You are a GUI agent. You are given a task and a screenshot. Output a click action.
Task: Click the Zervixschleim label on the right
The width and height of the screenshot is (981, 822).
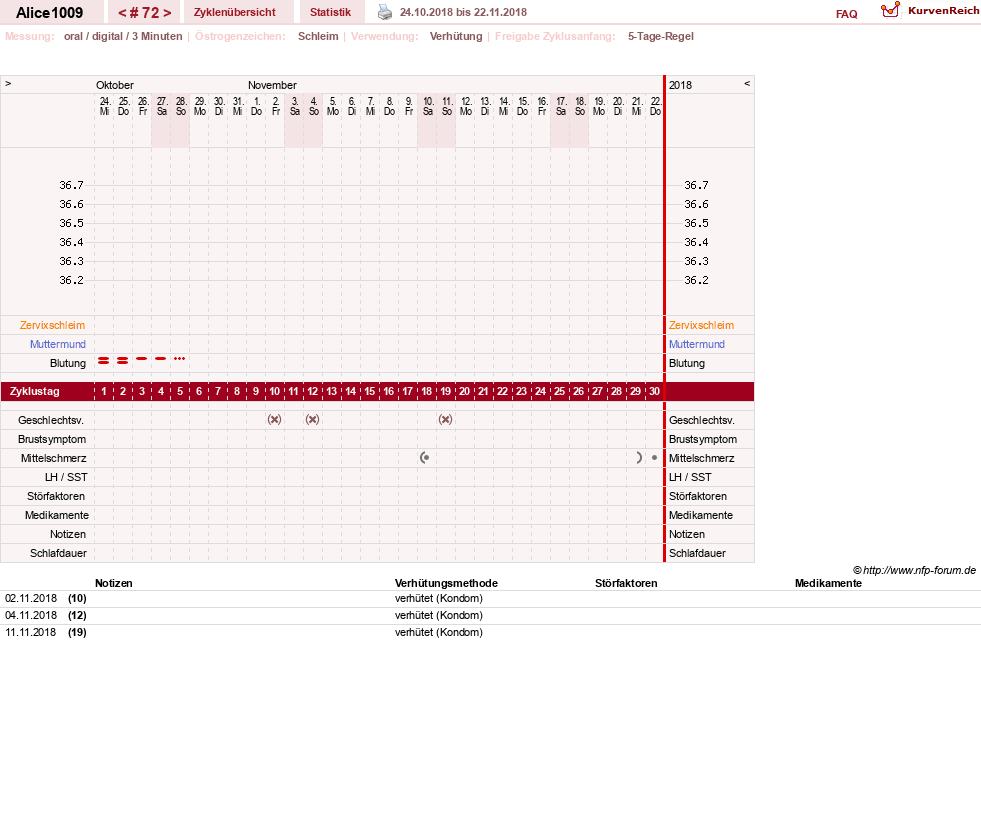[x=701, y=325]
